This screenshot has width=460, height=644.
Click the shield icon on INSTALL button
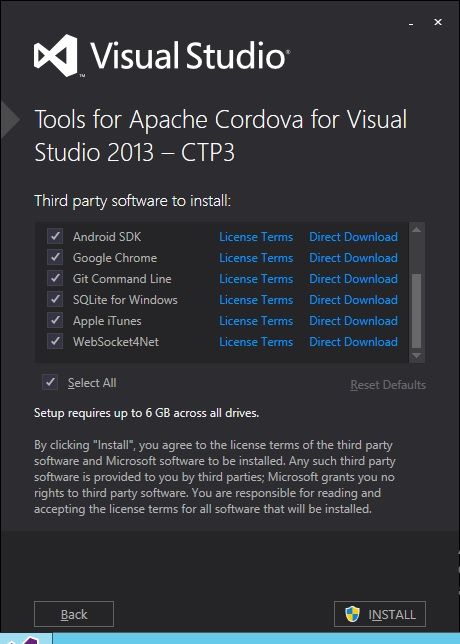tap(352, 614)
